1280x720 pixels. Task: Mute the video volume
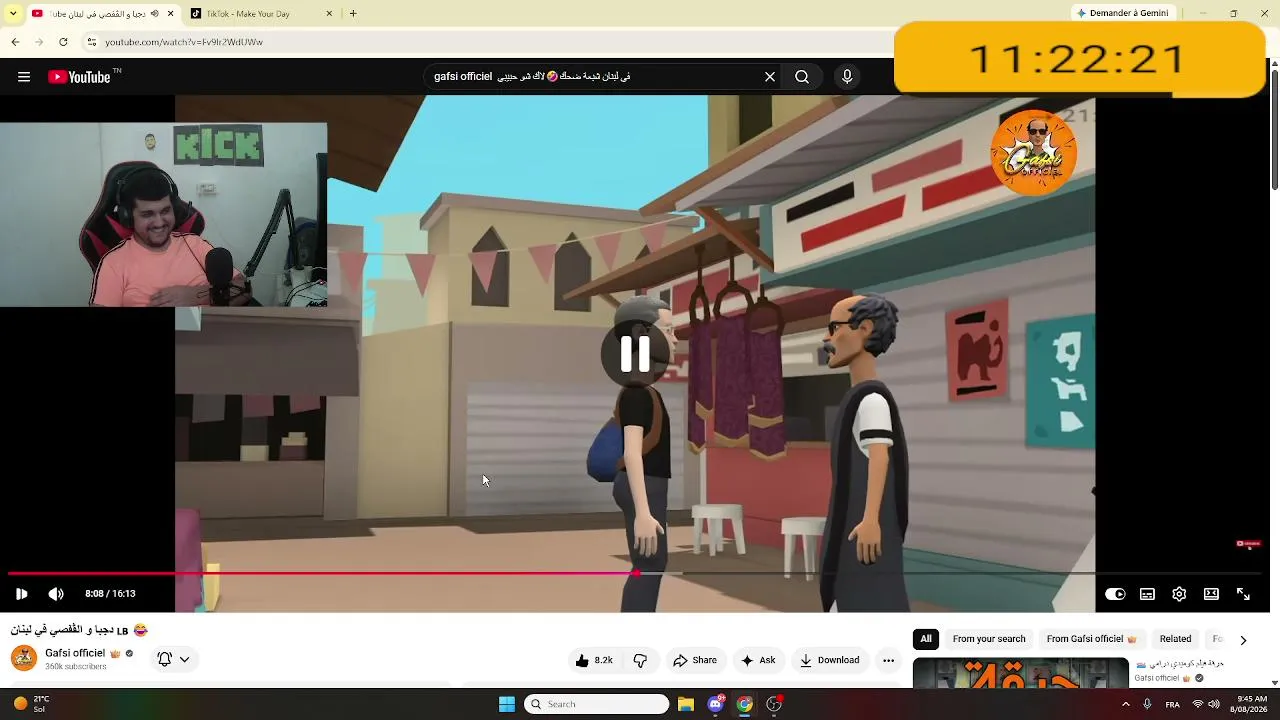coord(56,594)
